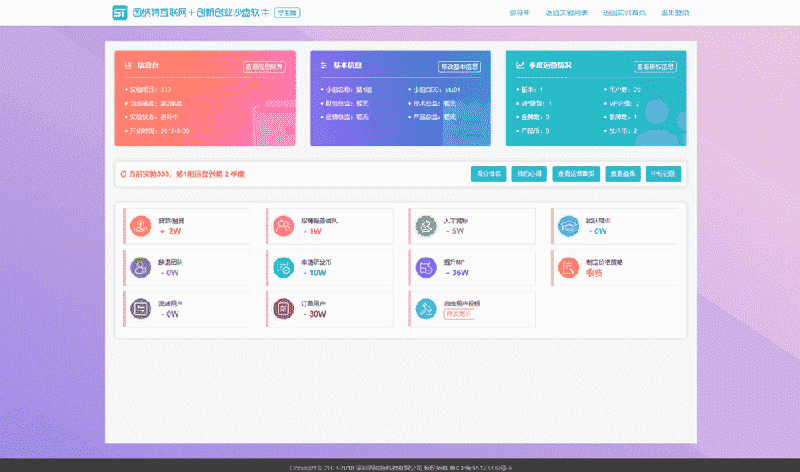Click the pink two-person team icon
The width and height of the screenshot is (800, 472).
coord(283,226)
